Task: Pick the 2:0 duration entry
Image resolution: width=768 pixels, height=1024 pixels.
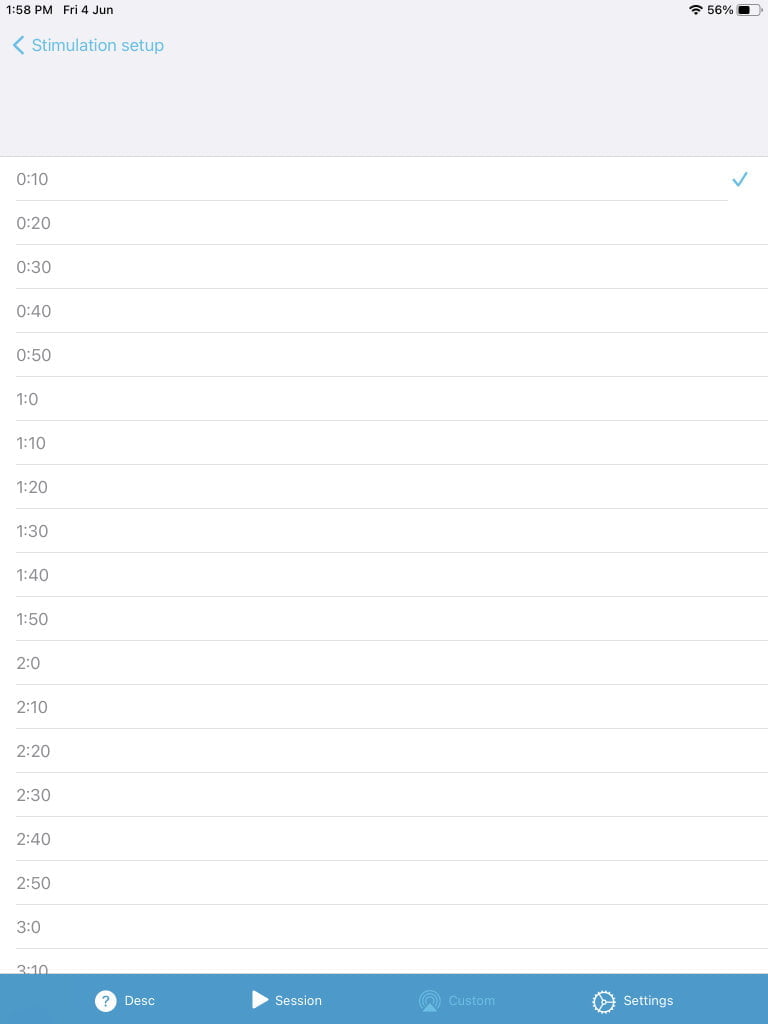Action: pyautogui.click(x=384, y=663)
